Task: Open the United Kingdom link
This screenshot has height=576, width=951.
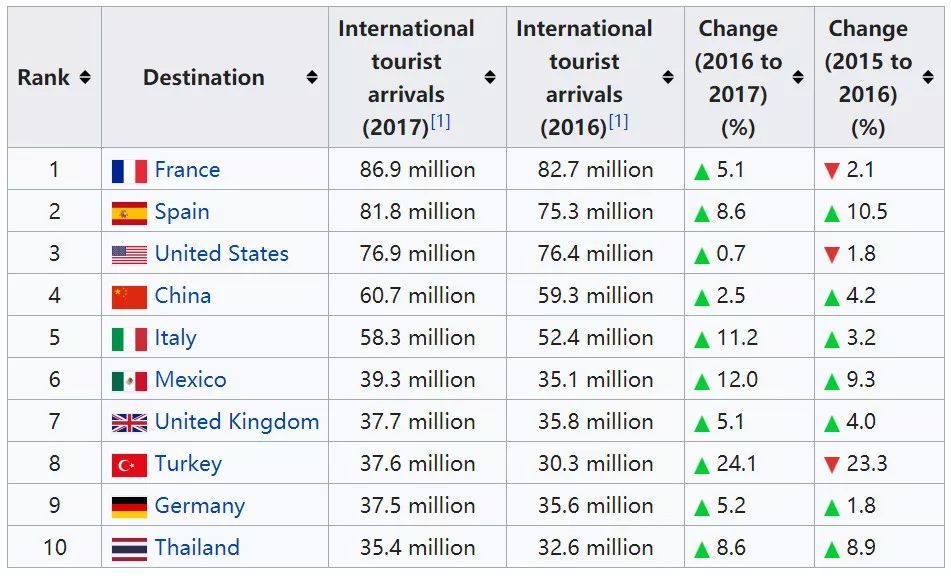Action: pyautogui.click(x=237, y=422)
